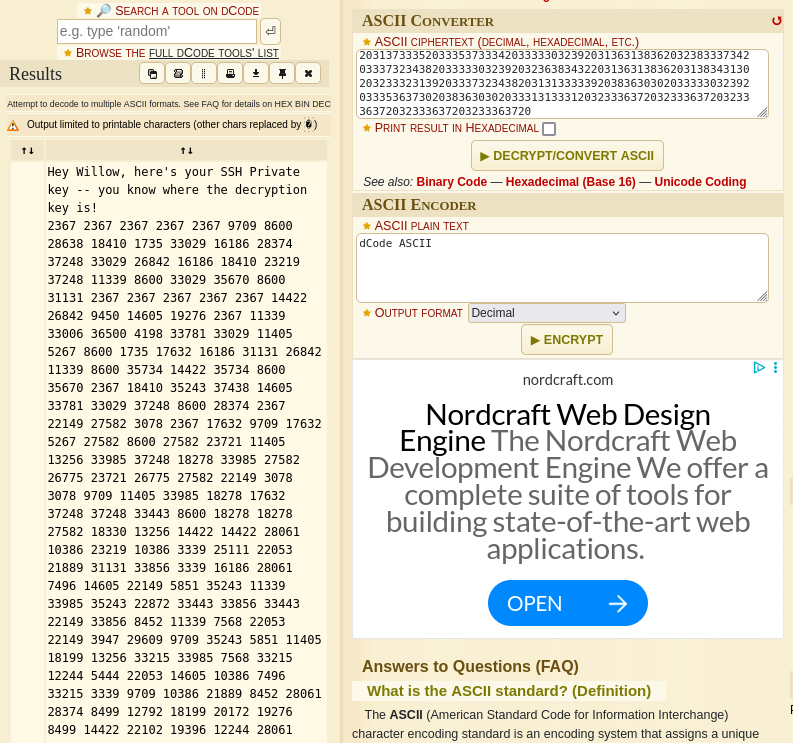Click the 'ASCII plain text' field label
Screen dimensions: 793x743
pyautogui.click(x=421, y=226)
